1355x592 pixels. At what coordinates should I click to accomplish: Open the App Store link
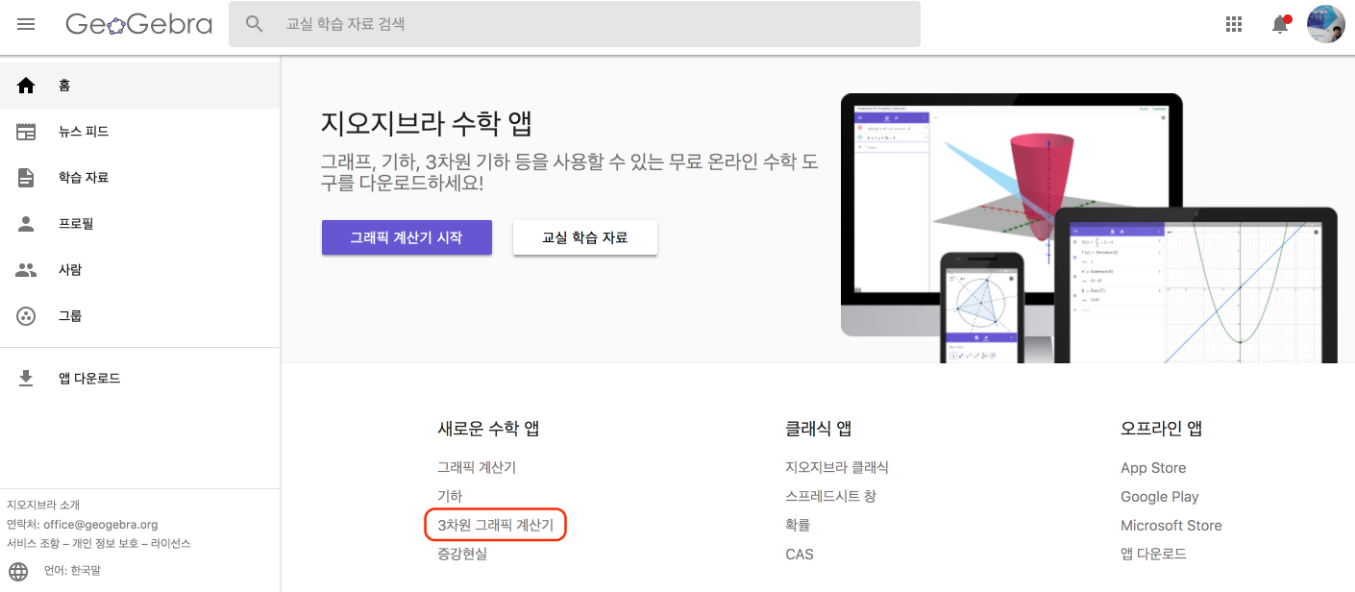(1153, 468)
